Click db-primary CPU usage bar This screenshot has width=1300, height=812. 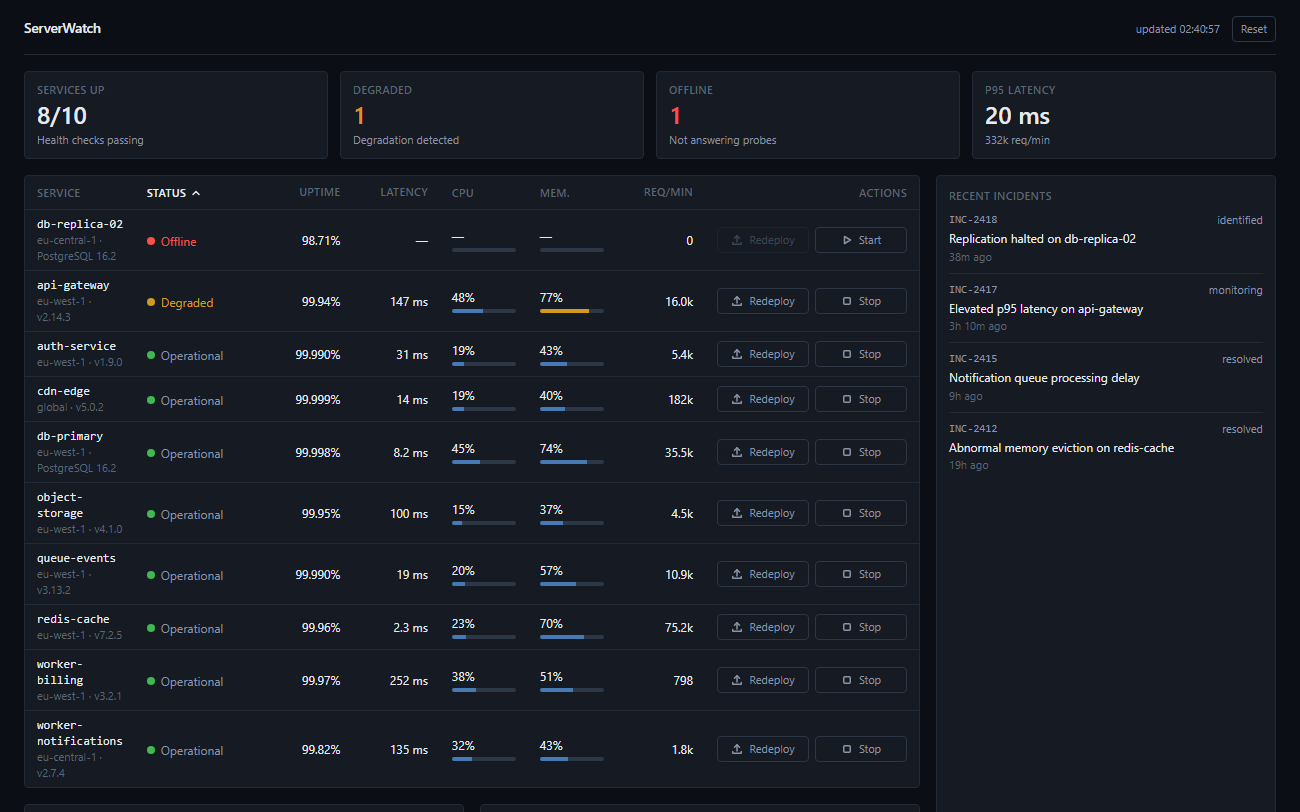pos(484,462)
